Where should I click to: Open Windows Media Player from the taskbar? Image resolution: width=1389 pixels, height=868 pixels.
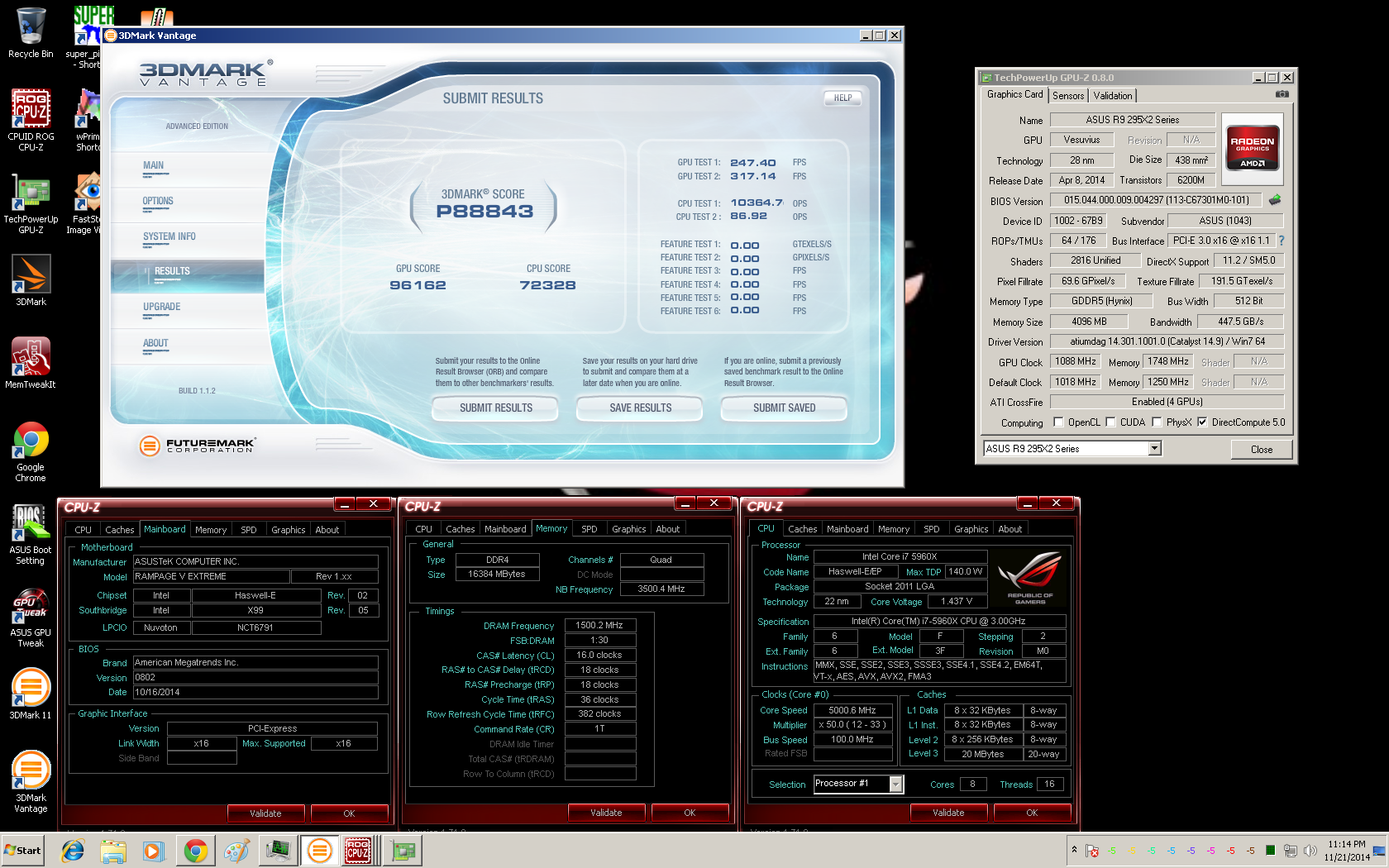coord(154,850)
